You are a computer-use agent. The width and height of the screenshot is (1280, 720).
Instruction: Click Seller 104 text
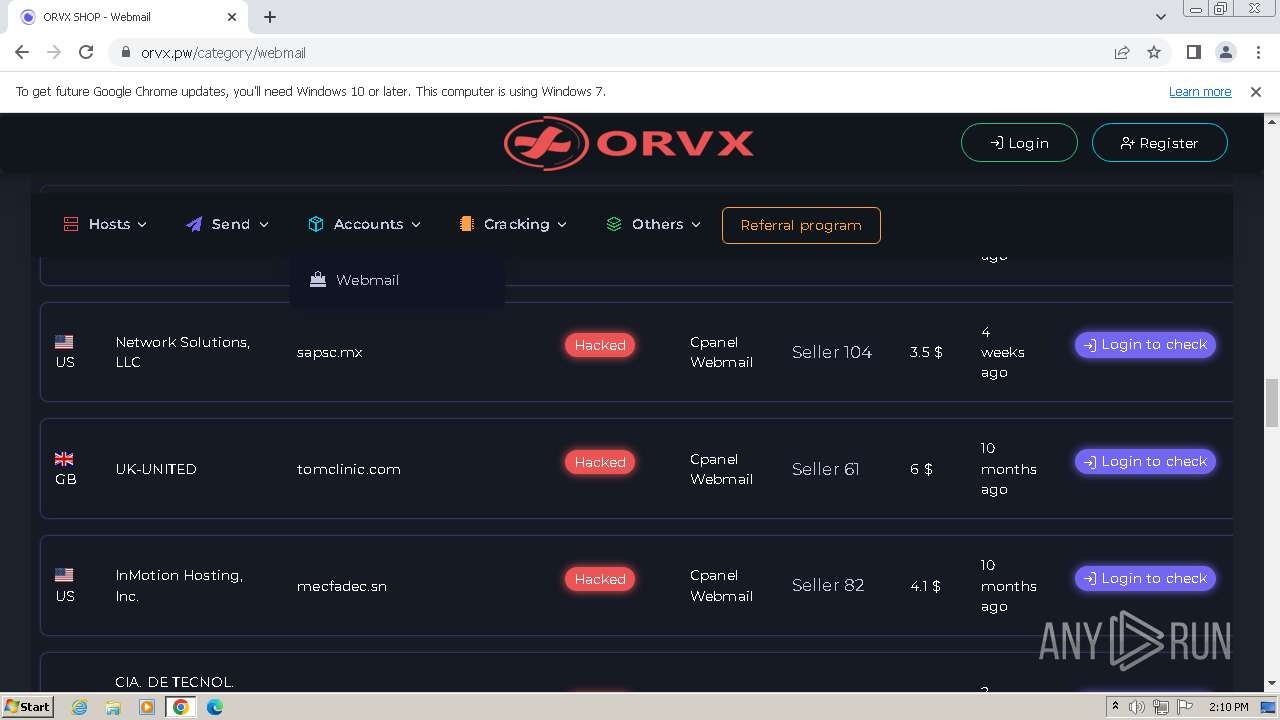point(832,352)
